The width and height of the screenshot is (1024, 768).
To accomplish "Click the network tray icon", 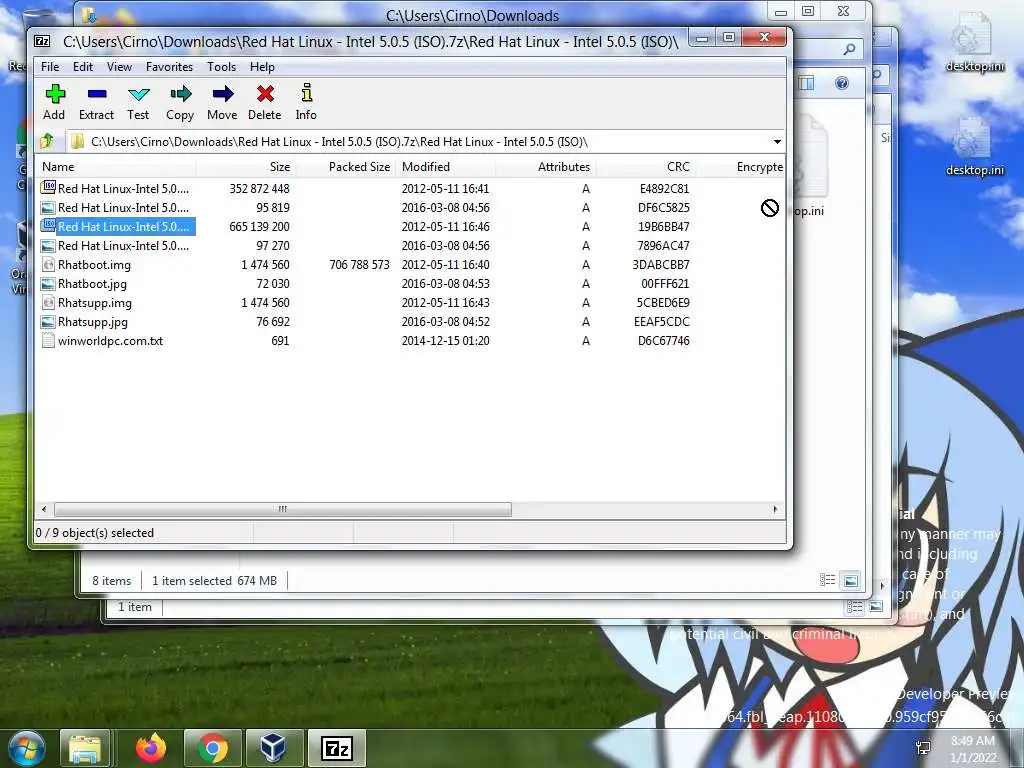I will point(923,748).
